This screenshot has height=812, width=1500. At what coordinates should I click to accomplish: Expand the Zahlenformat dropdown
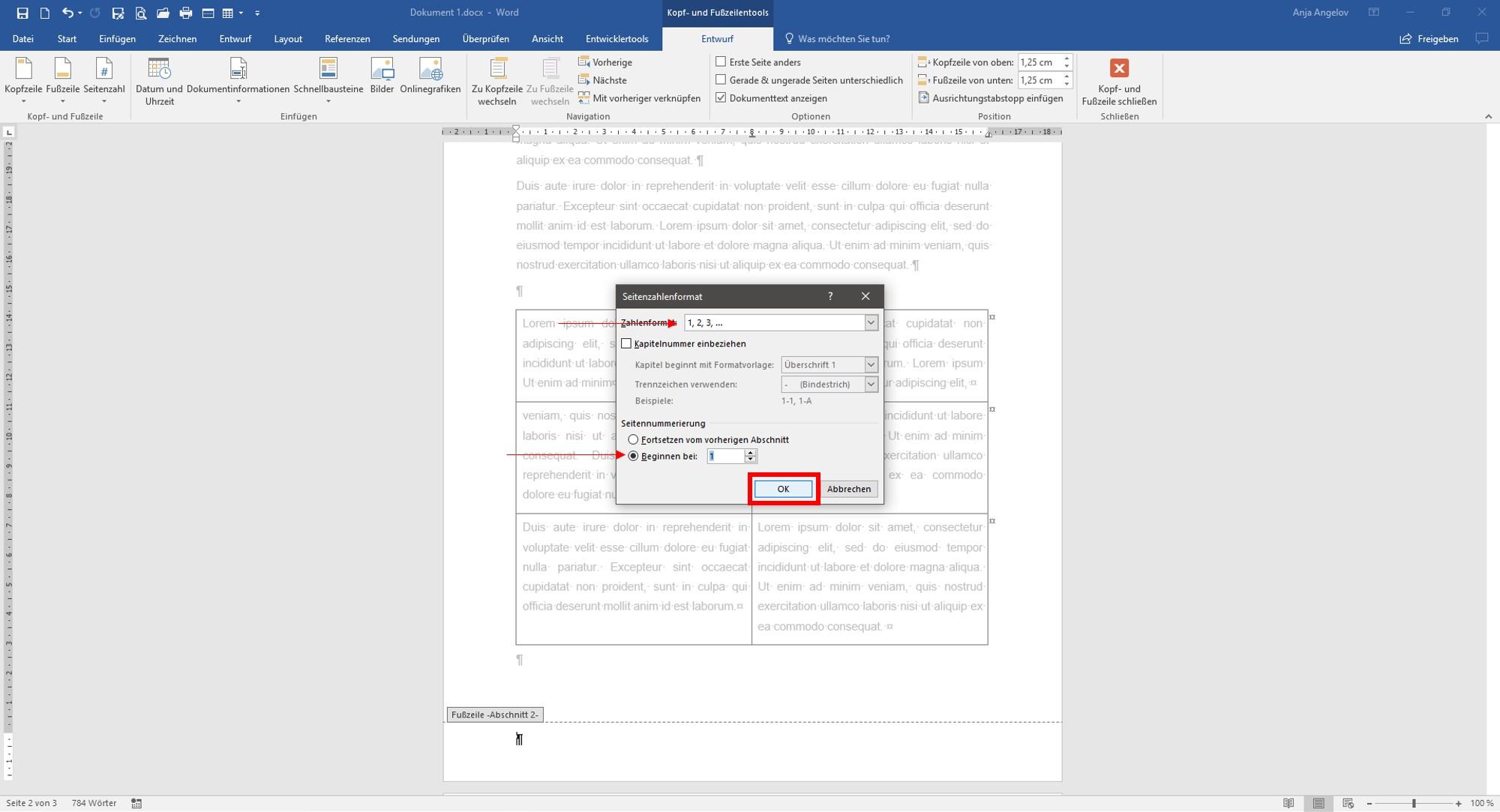coord(871,322)
